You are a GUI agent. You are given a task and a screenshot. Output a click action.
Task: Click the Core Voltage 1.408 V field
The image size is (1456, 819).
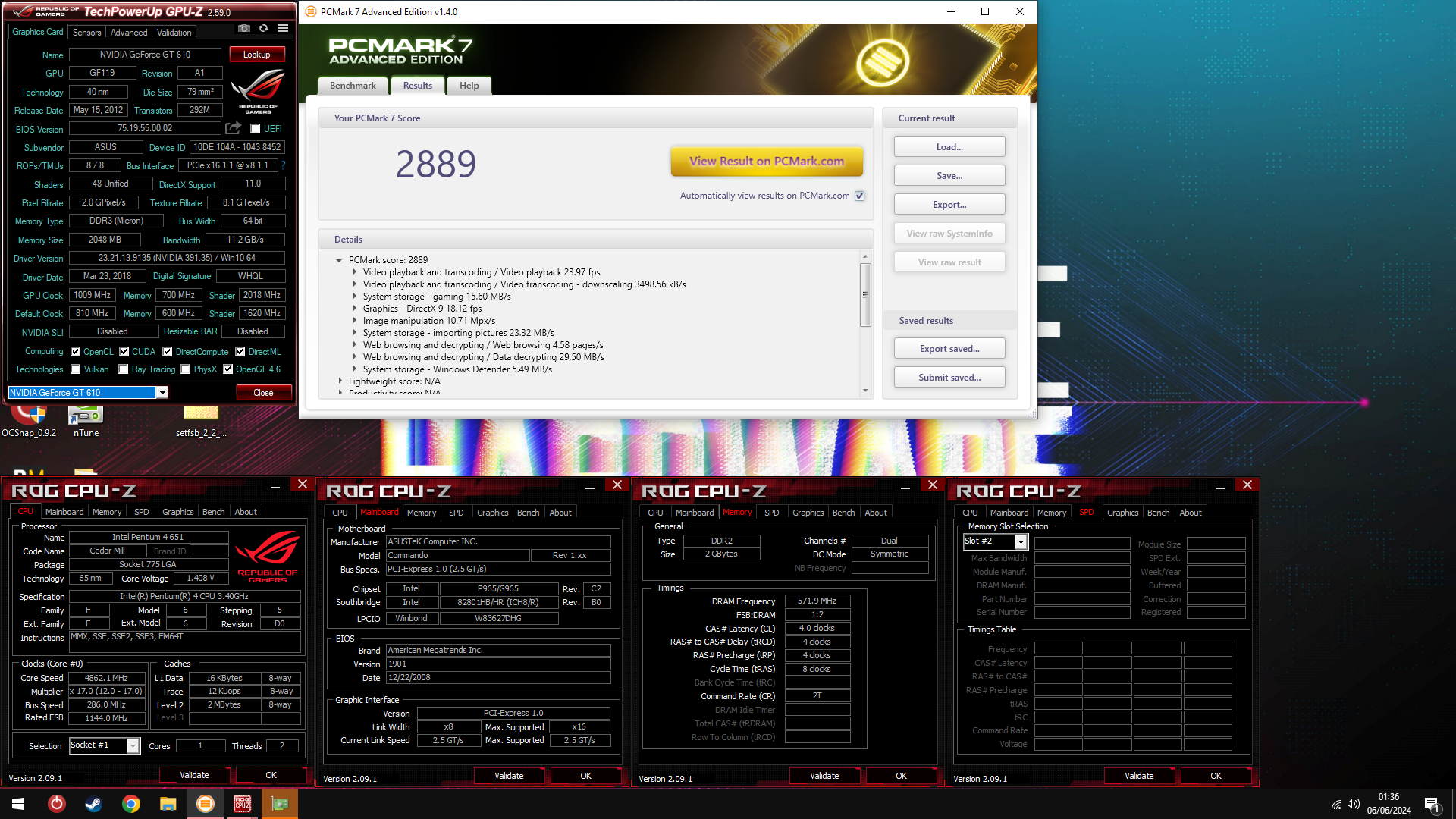click(x=201, y=579)
